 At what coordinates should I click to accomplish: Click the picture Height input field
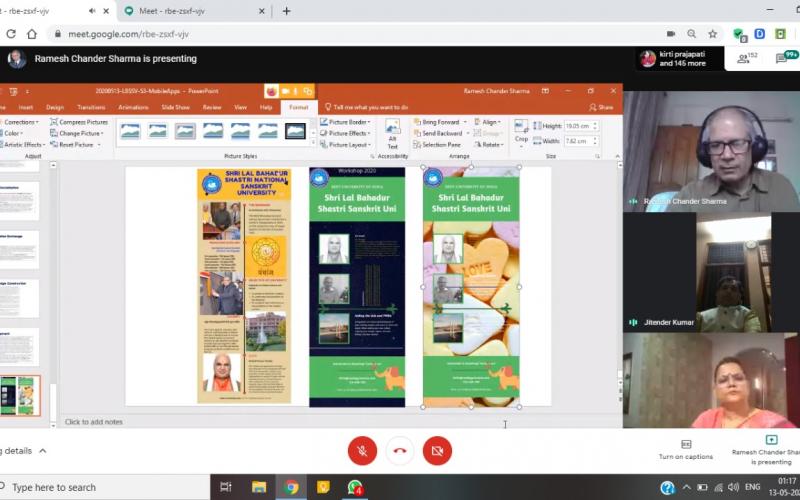pyautogui.click(x=578, y=126)
